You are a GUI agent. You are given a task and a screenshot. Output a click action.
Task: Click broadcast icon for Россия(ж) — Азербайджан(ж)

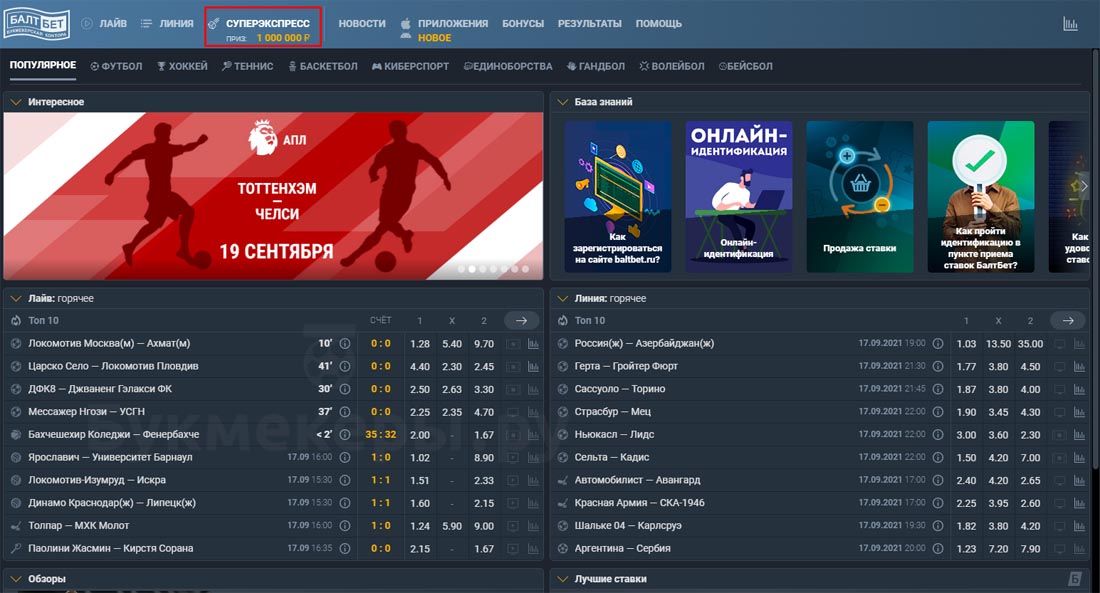[x=1058, y=344]
